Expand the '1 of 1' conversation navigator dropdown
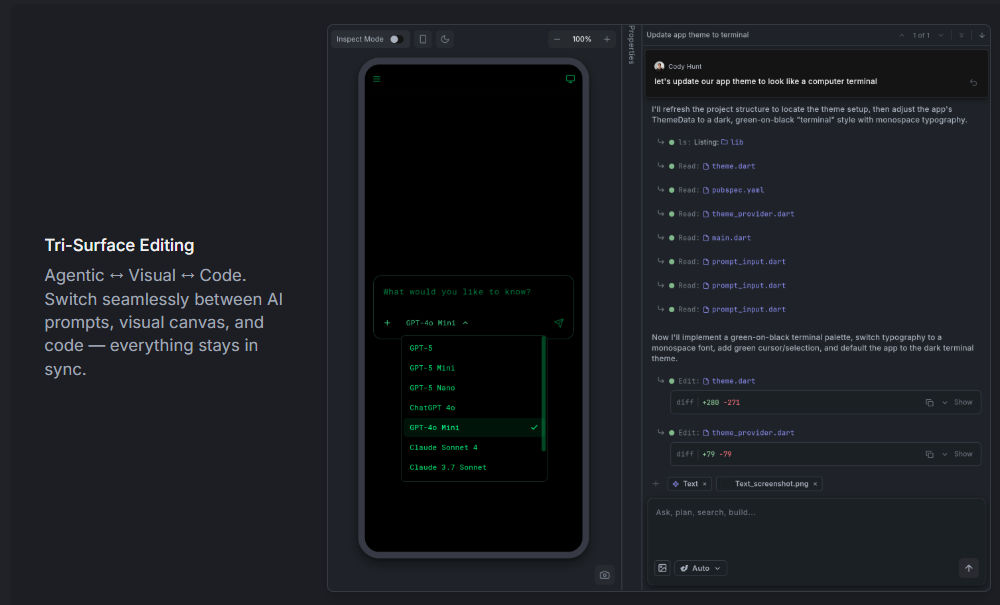 coord(940,34)
